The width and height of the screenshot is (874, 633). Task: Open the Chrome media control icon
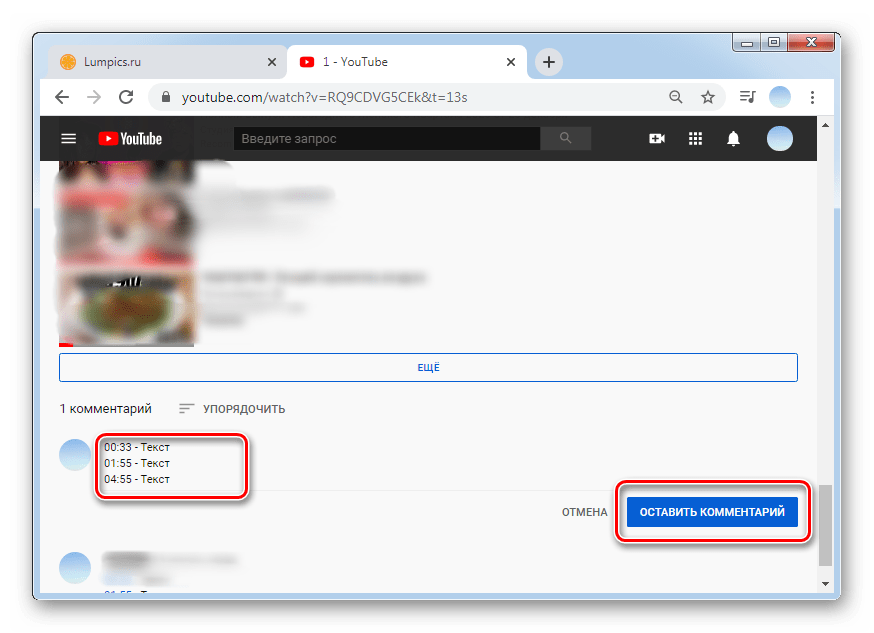pyautogui.click(x=747, y=97)
